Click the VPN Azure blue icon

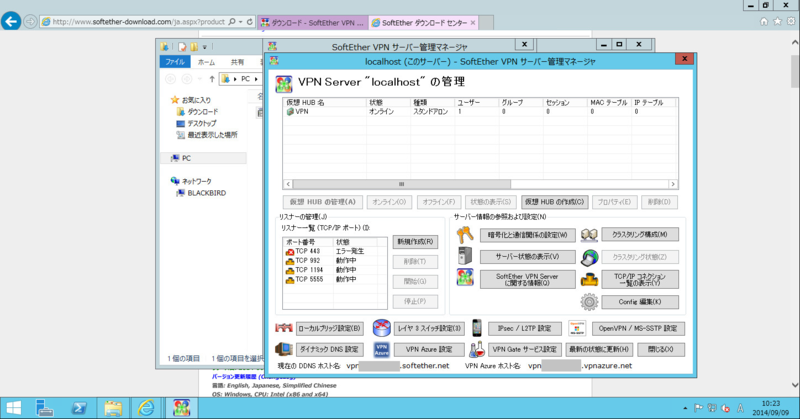click(x=381, y=350)
